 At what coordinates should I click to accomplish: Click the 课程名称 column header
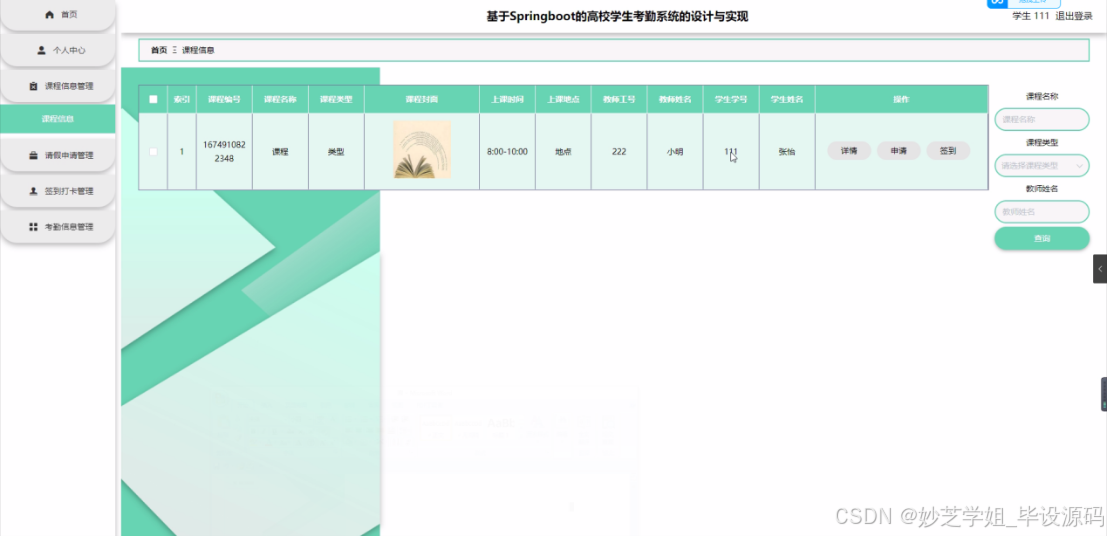280,100
